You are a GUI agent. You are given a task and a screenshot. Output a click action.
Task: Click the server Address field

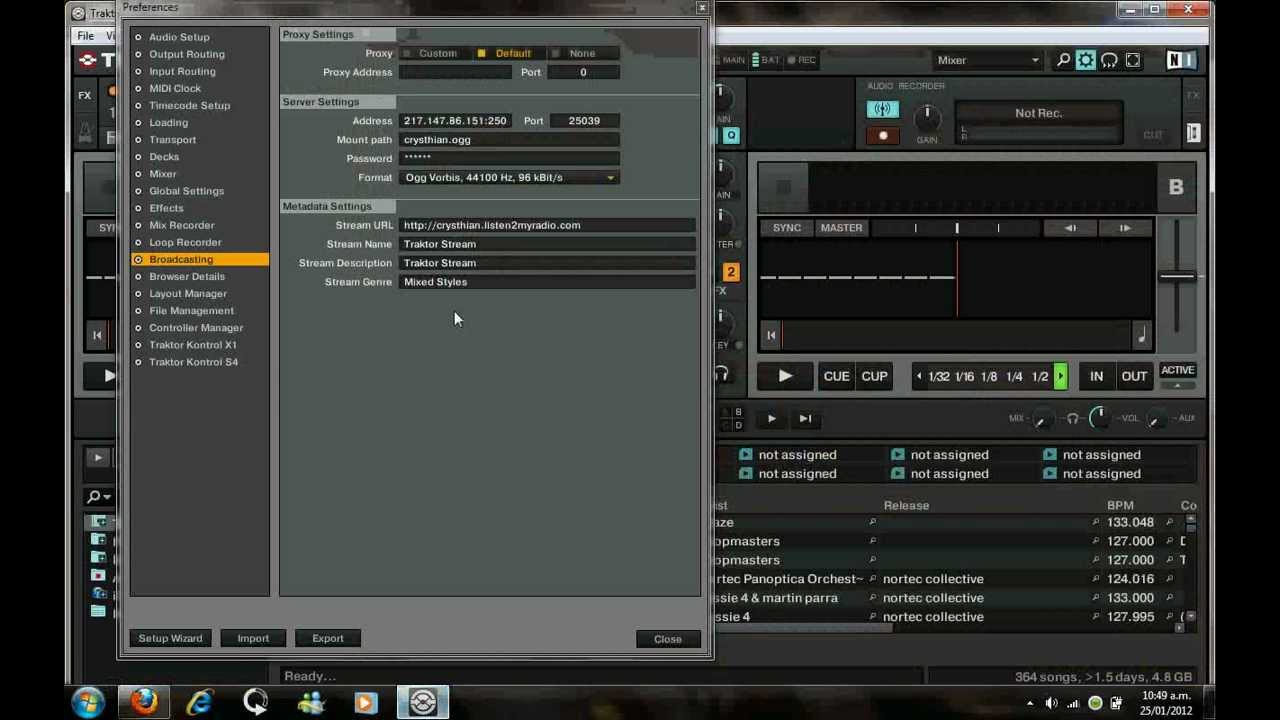[x=455, y=121]
